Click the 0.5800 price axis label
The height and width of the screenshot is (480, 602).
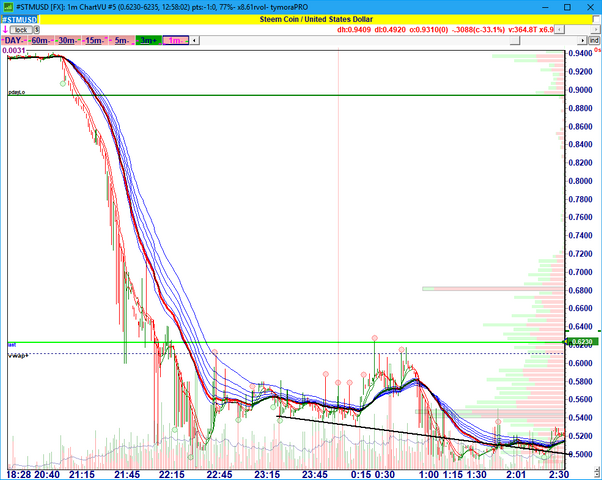pyautogui.click(x=580, y=381)
